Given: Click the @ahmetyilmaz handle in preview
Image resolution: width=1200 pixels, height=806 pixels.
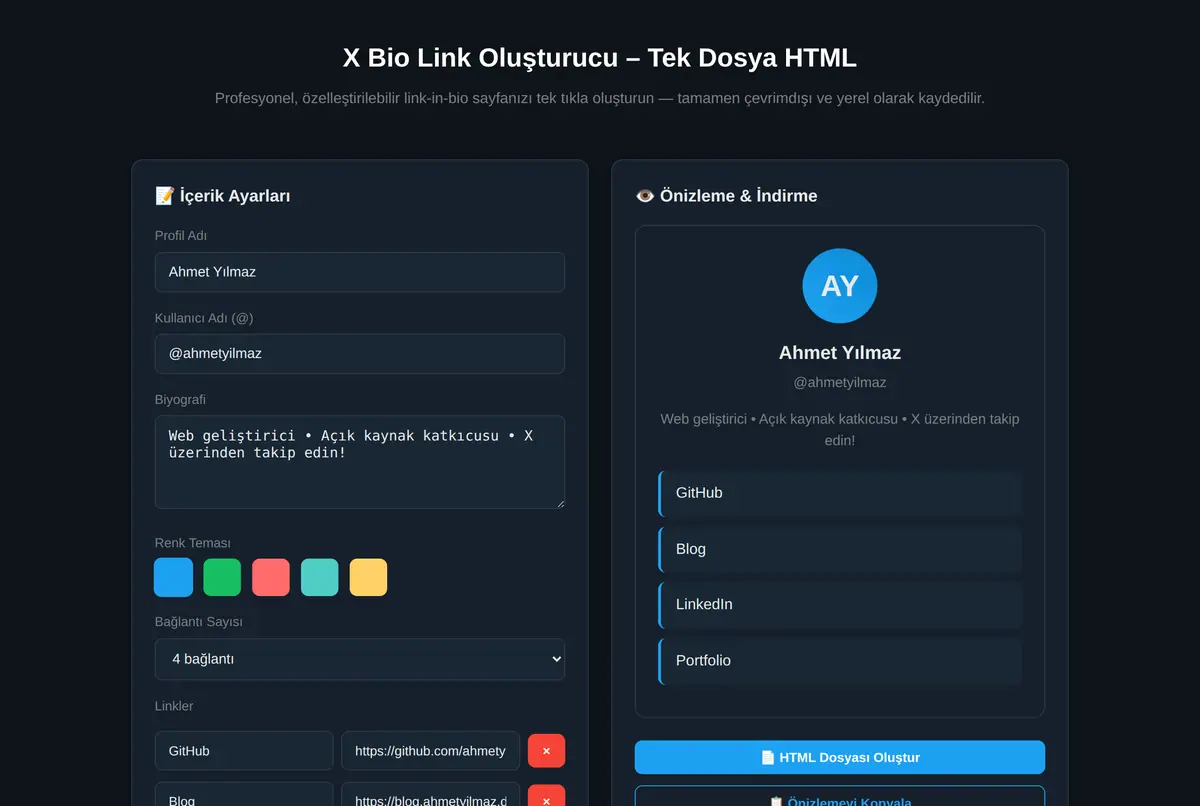Looking at the screenshot, I should click(840, 382).
